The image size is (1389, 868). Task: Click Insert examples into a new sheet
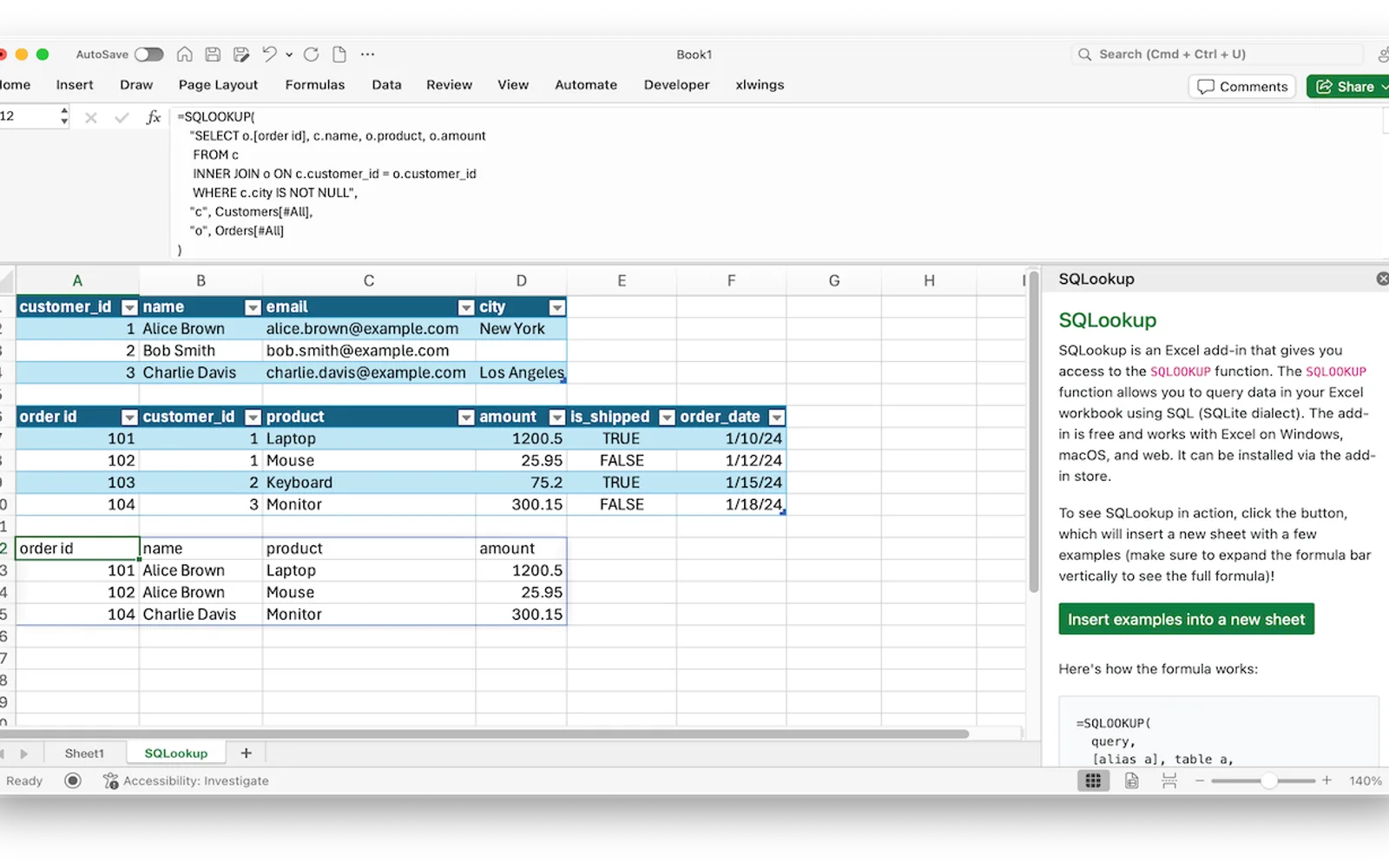click(1186, 619)
